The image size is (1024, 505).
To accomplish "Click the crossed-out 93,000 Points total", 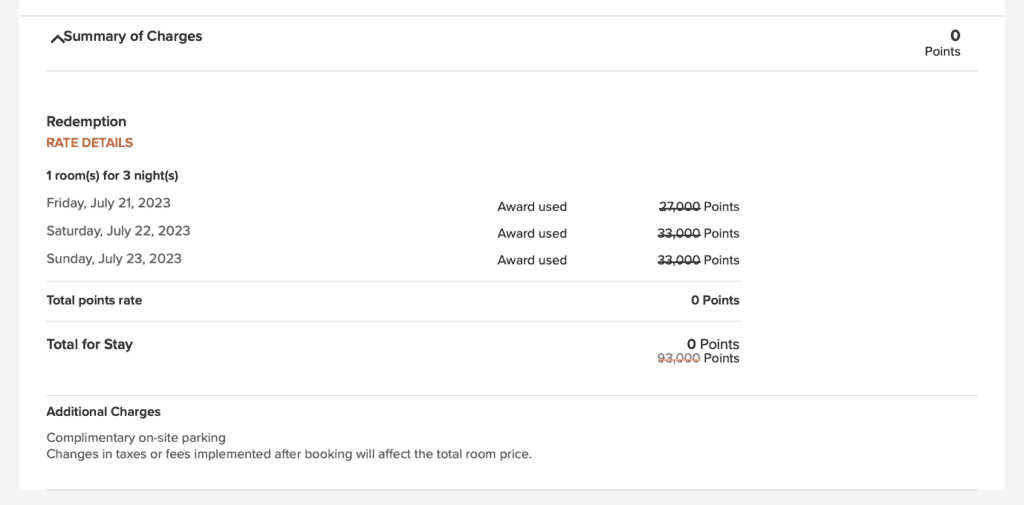I will 698,358.
